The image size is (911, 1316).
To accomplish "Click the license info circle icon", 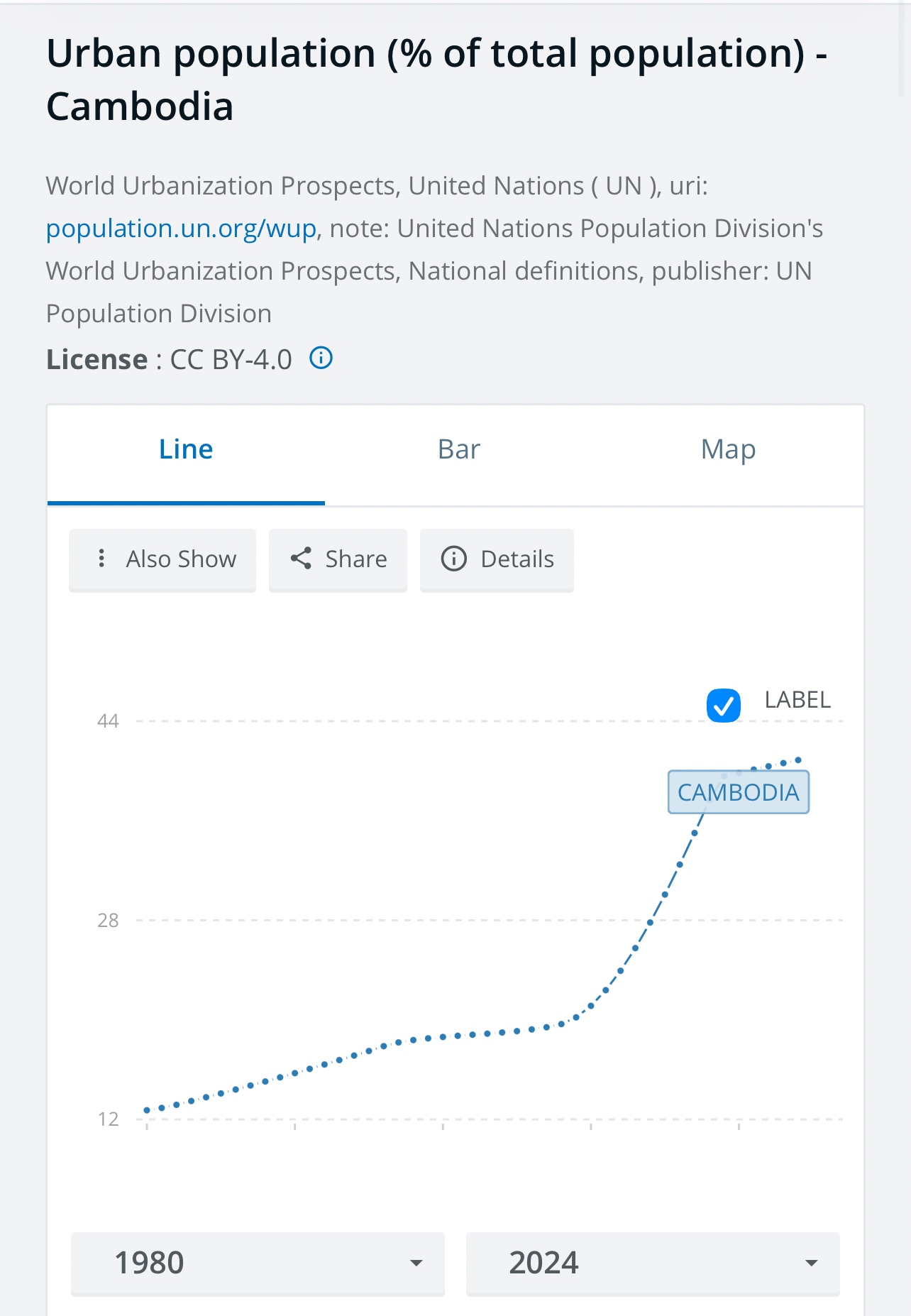I will [321, 358].
